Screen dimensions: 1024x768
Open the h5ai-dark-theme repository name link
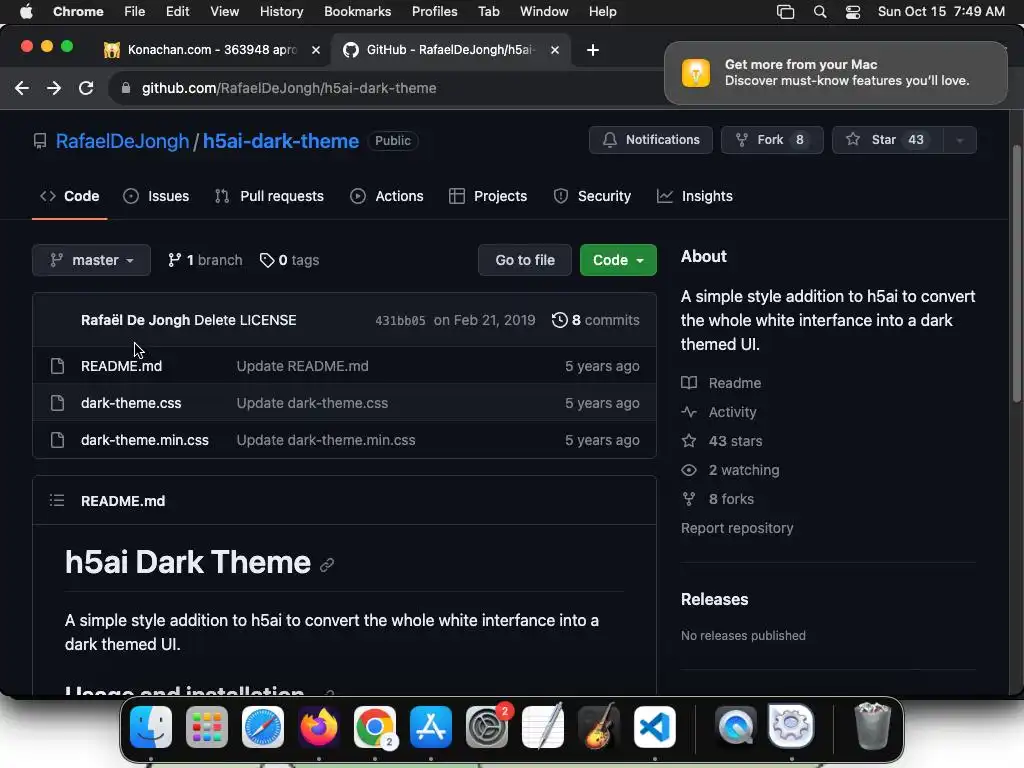(281, 141)
